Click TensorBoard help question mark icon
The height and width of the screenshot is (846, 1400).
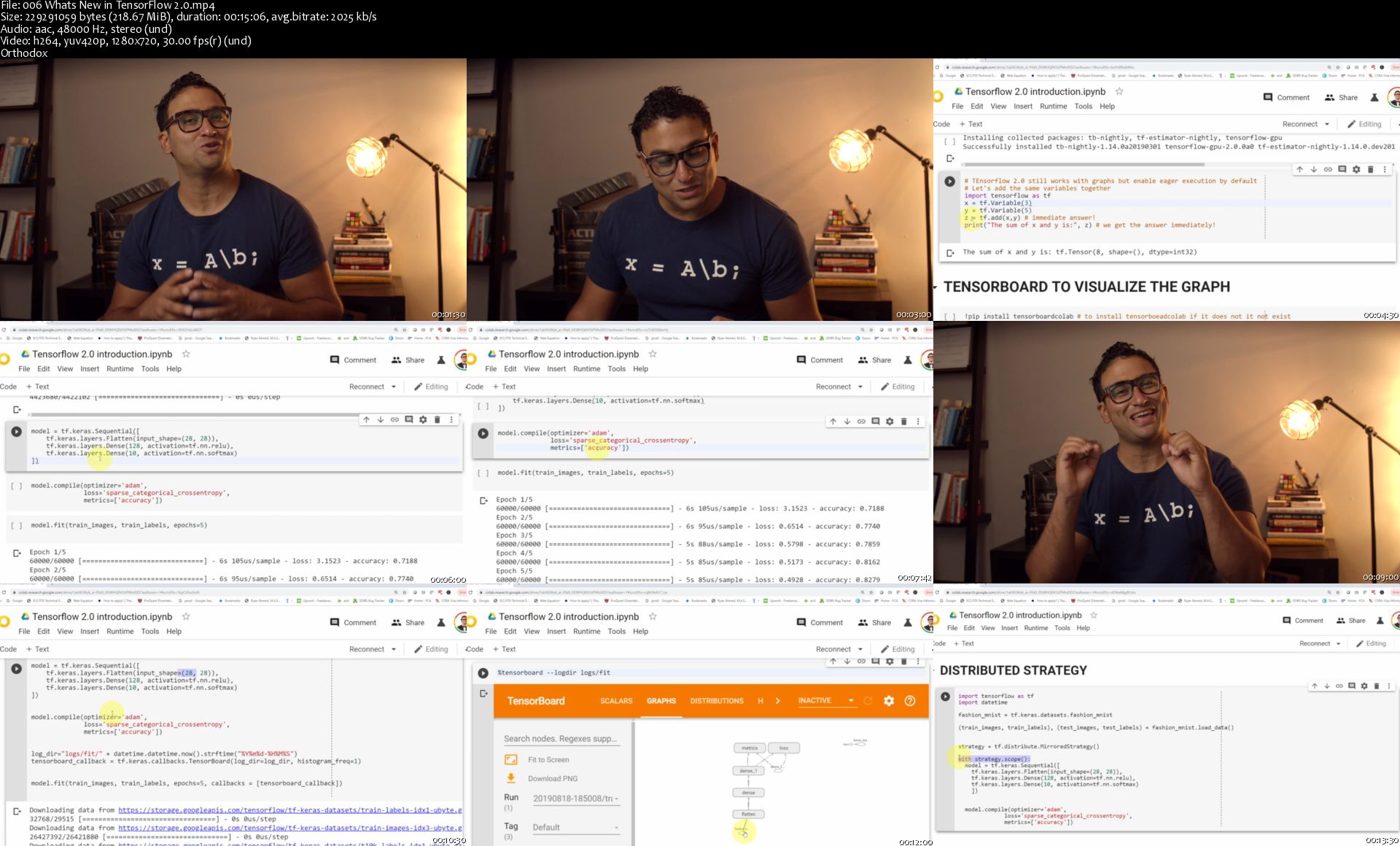click(x=910, y=701)
